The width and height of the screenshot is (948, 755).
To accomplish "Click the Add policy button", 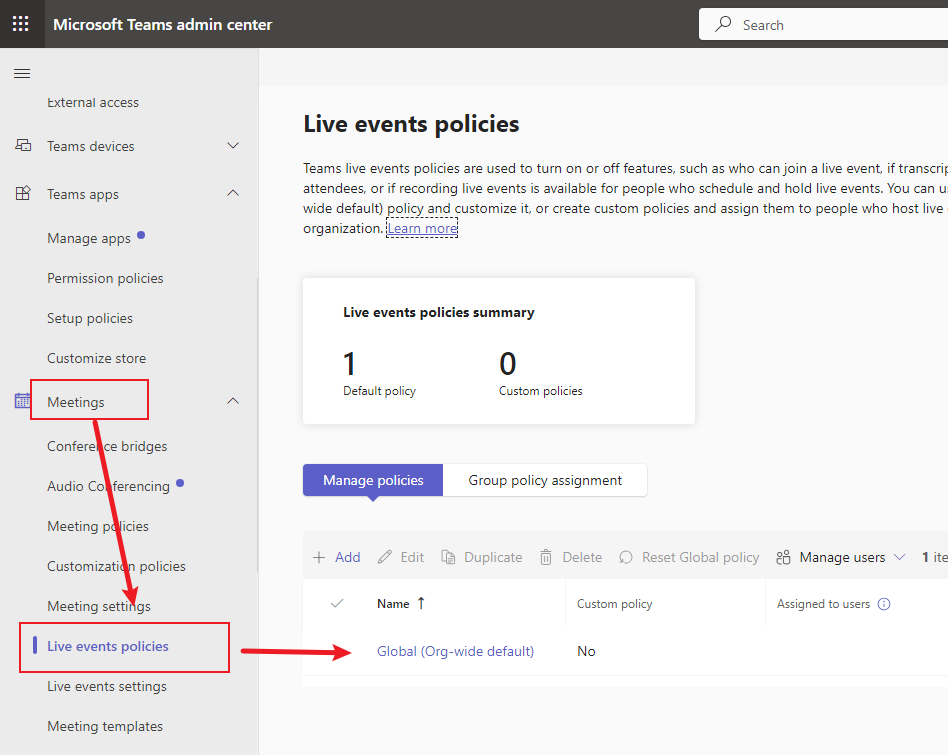I will click(x=337, y=557).
